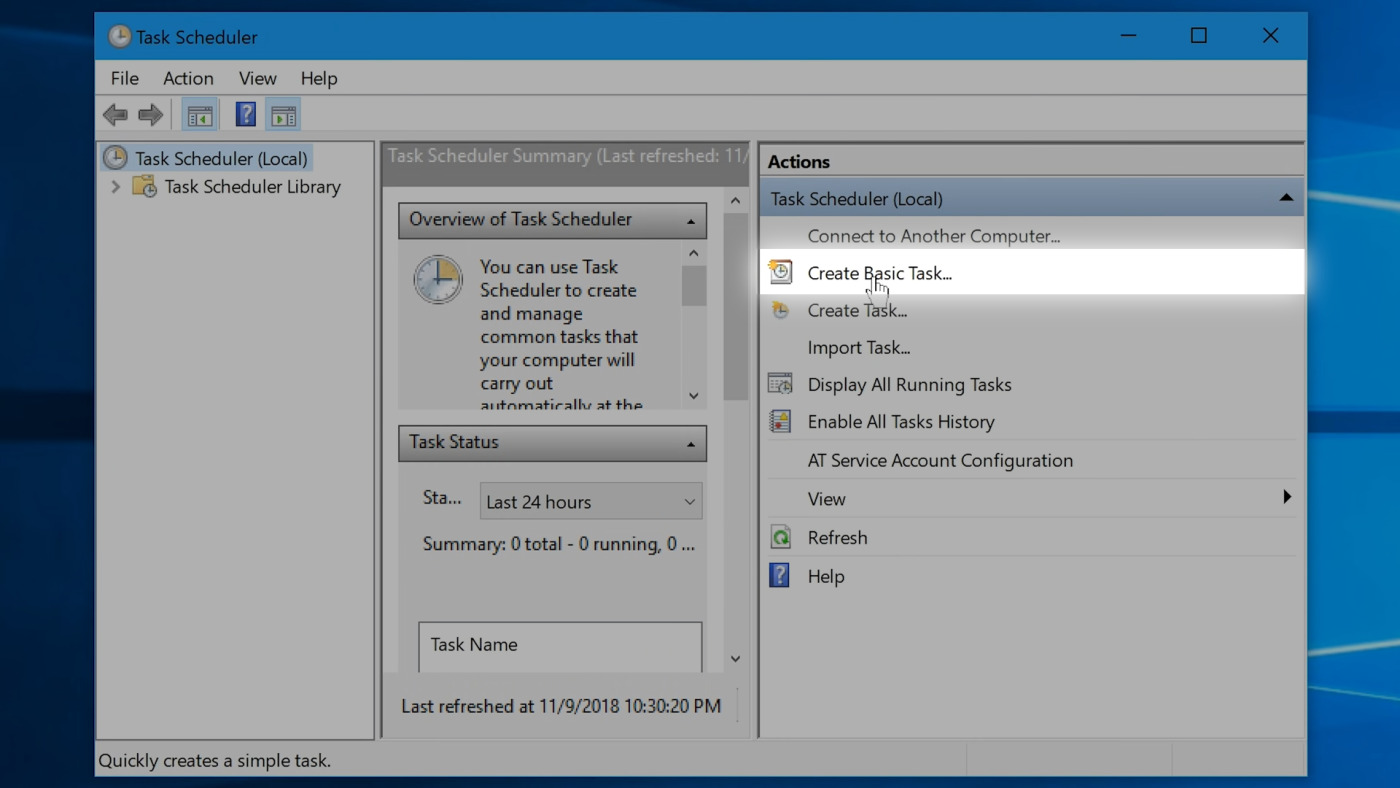Click the Help question mark icon in Actions

[x=780, y=575]
